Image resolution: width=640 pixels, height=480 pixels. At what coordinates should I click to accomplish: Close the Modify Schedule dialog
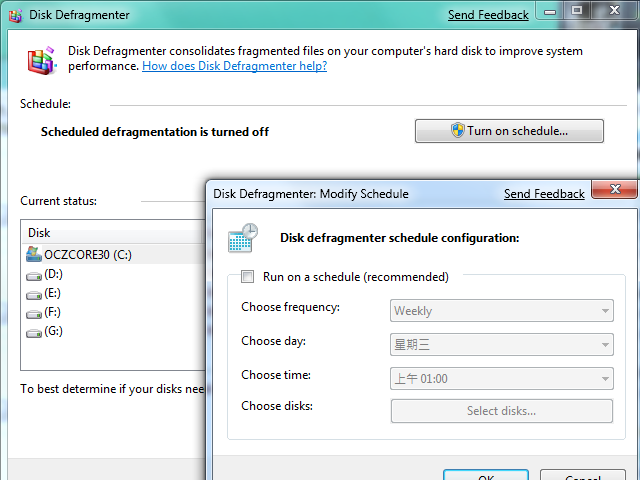615,189
